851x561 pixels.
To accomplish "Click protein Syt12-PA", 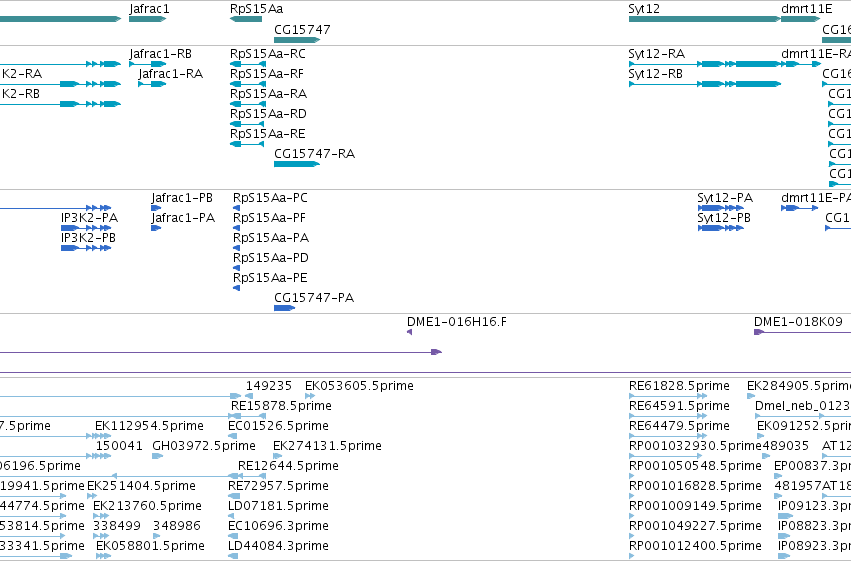I will tap(721, 208).
